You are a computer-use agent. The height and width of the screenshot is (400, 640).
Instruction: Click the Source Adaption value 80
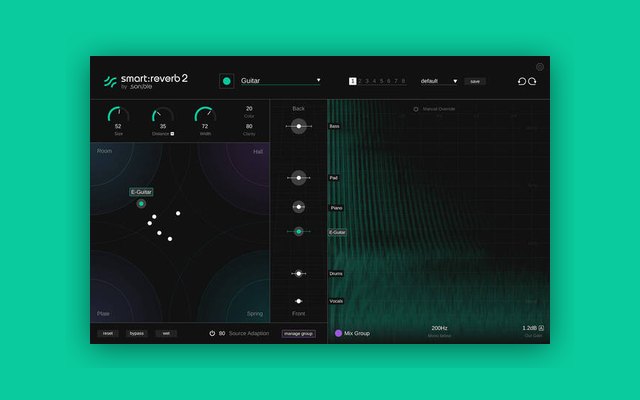click(222, 333)
